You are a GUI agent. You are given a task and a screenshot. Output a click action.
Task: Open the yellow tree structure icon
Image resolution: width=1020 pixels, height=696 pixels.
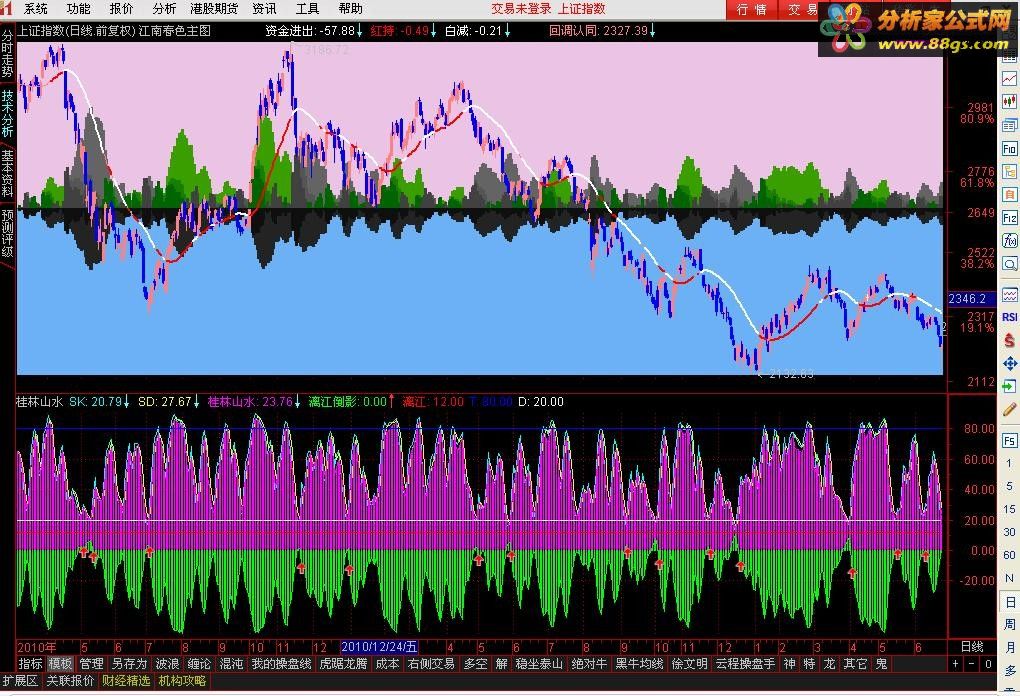tap(1009, 171)
